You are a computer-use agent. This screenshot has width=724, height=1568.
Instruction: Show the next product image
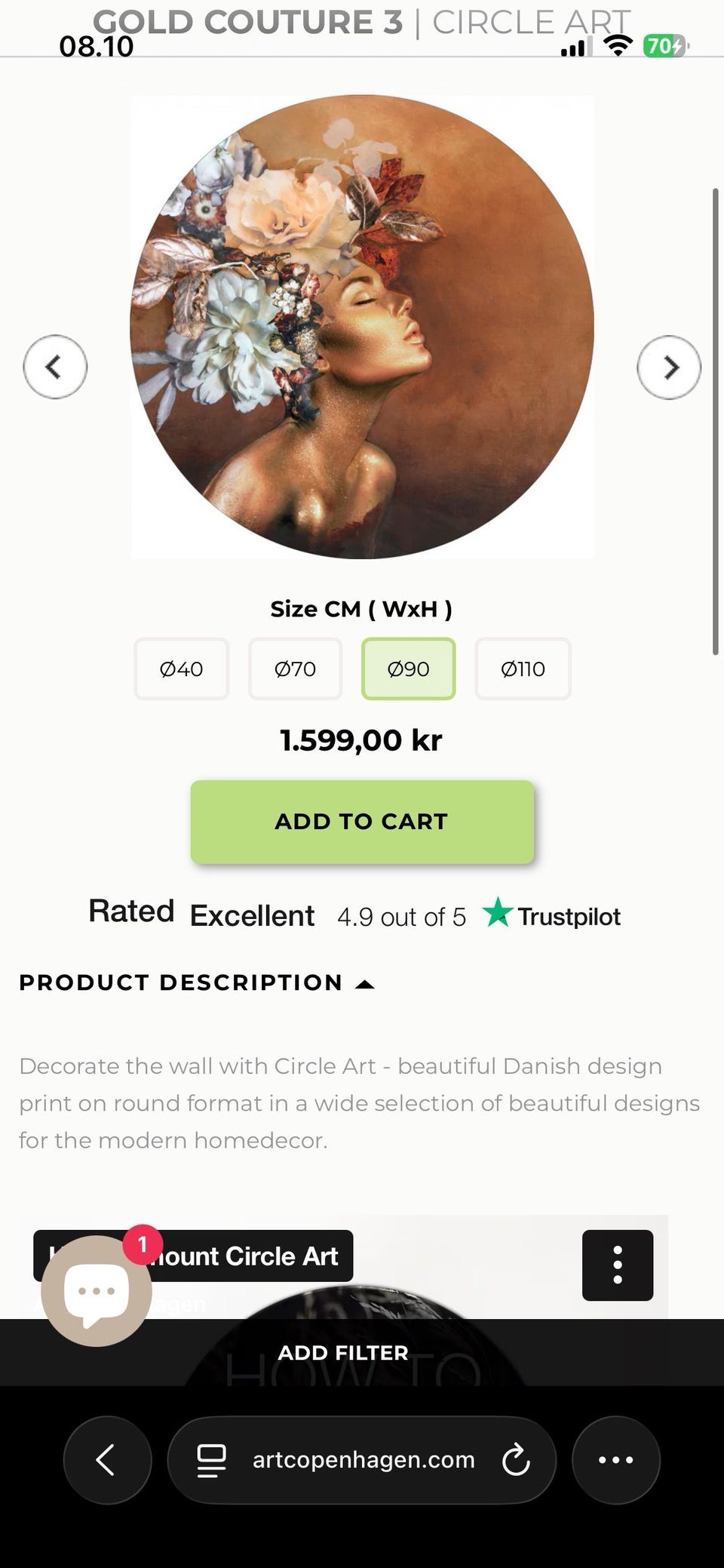point(669,367)
